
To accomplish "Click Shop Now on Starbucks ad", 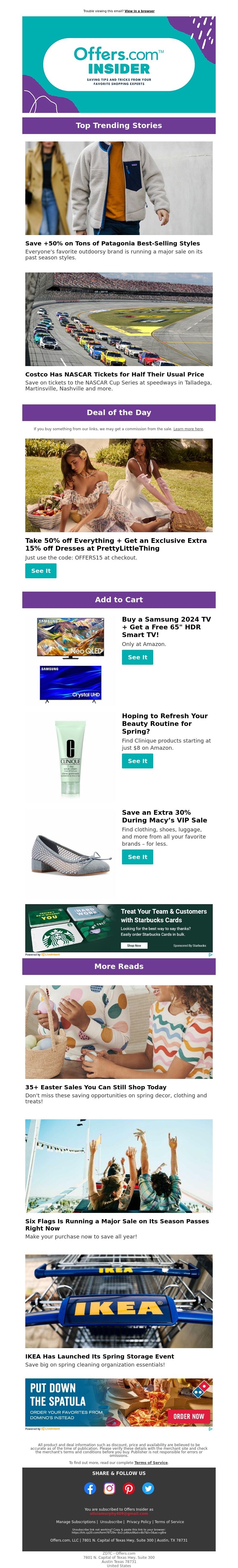I will point(134,945).
